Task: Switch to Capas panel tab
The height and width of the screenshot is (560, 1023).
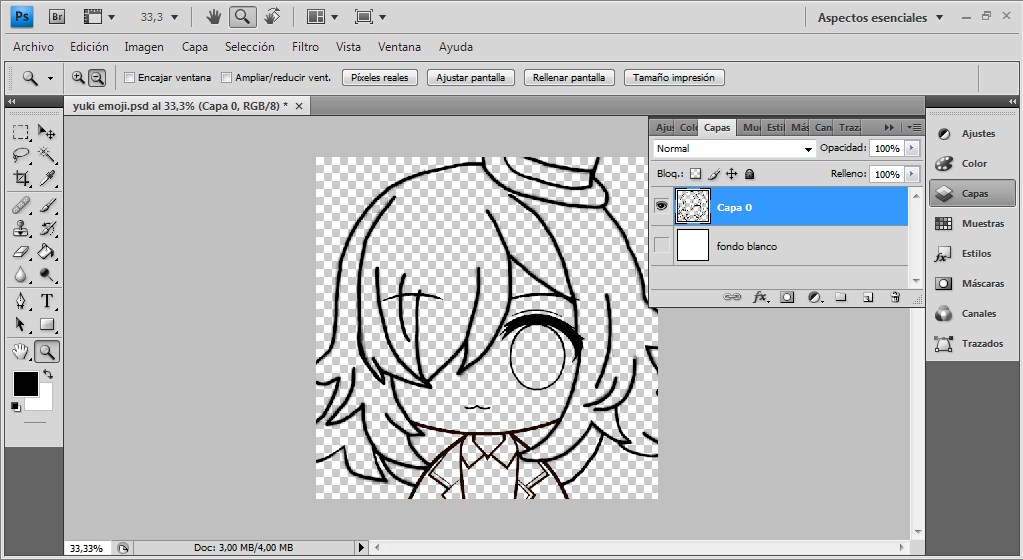Action: pyautogui.click(x=717, y=127)
